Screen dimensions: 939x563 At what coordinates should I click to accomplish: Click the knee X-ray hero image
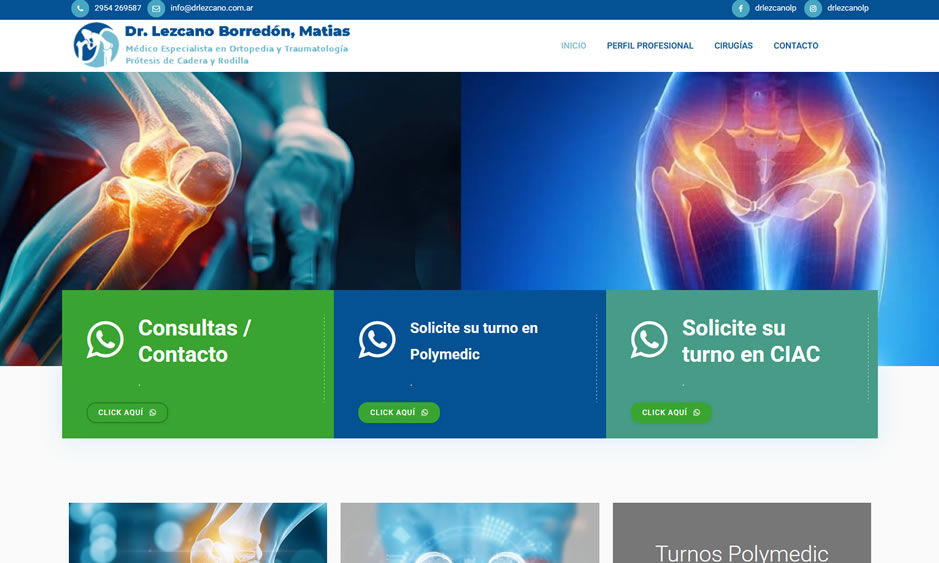pos(231,181)
